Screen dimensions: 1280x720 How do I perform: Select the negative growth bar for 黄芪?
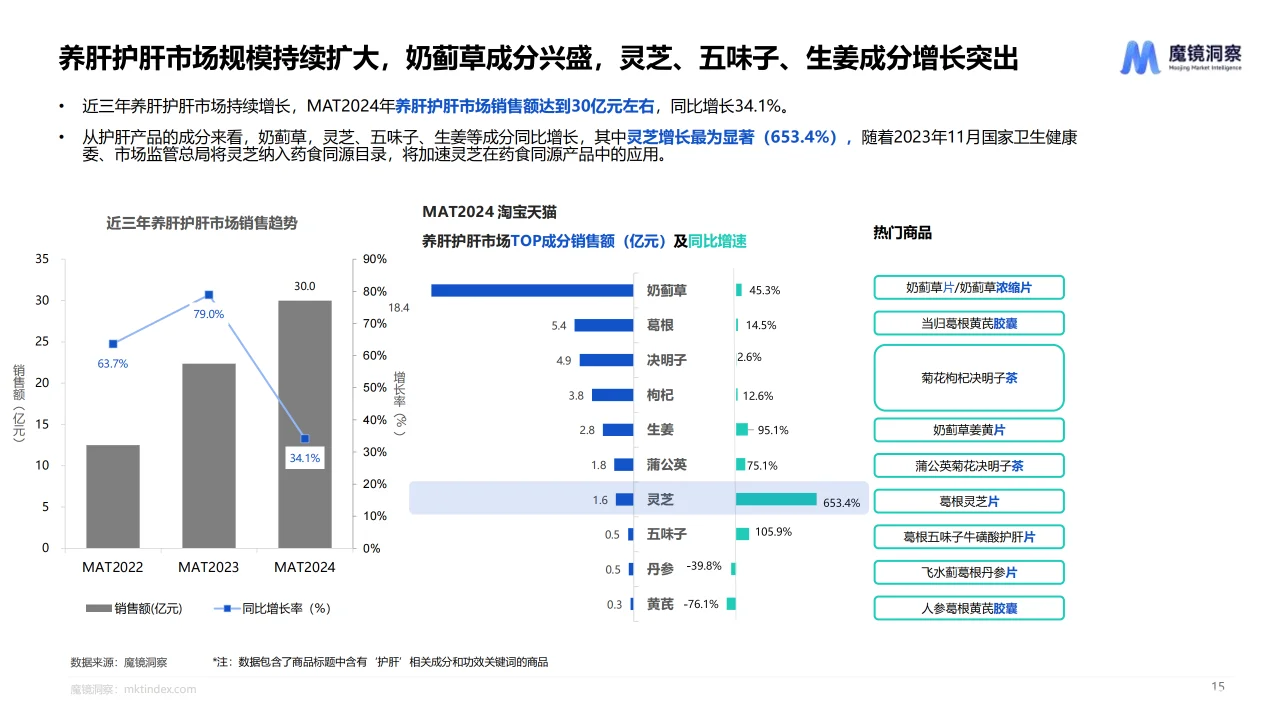pos(733,603)
